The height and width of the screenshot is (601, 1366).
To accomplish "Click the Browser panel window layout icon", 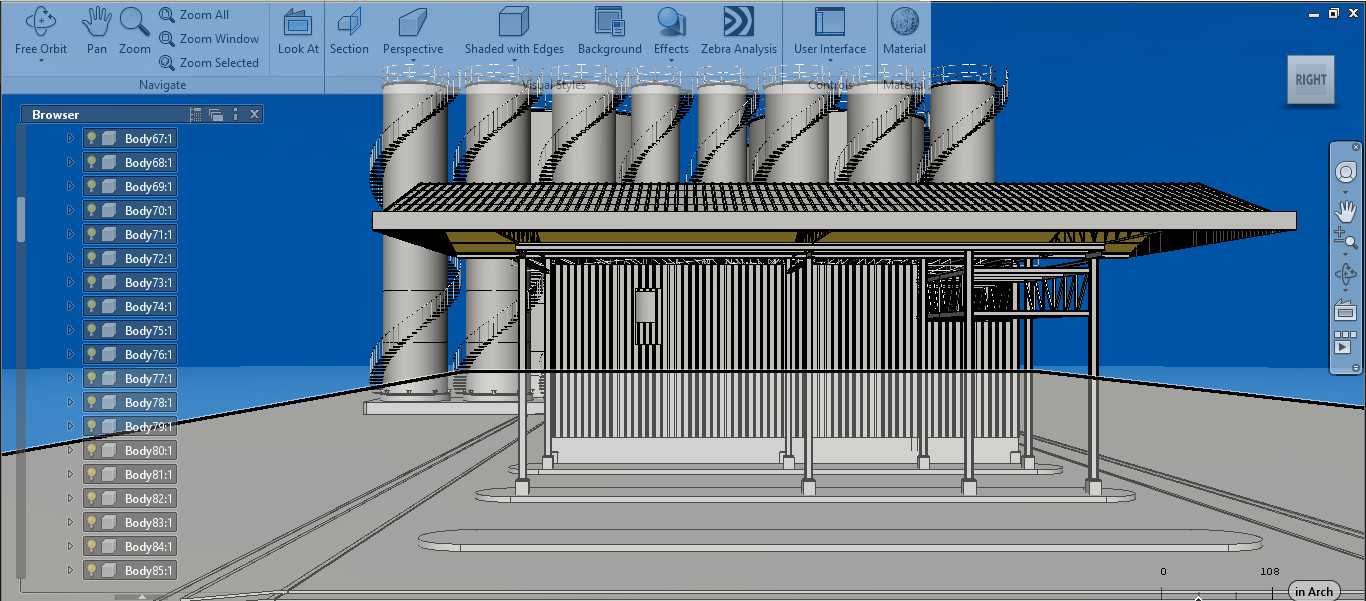I will coord(216,115).
